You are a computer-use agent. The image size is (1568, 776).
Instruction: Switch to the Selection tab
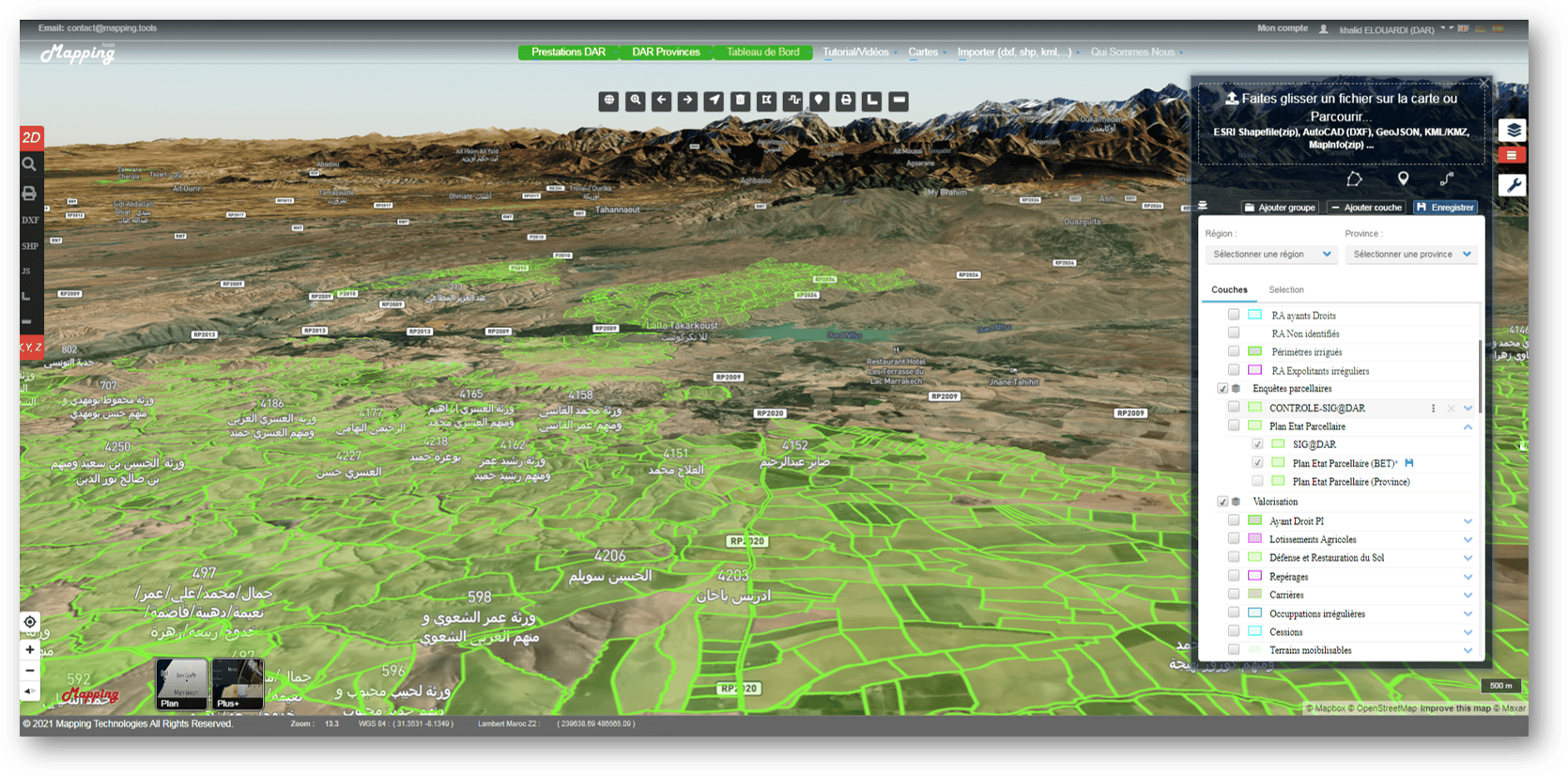pos(1285,290)
